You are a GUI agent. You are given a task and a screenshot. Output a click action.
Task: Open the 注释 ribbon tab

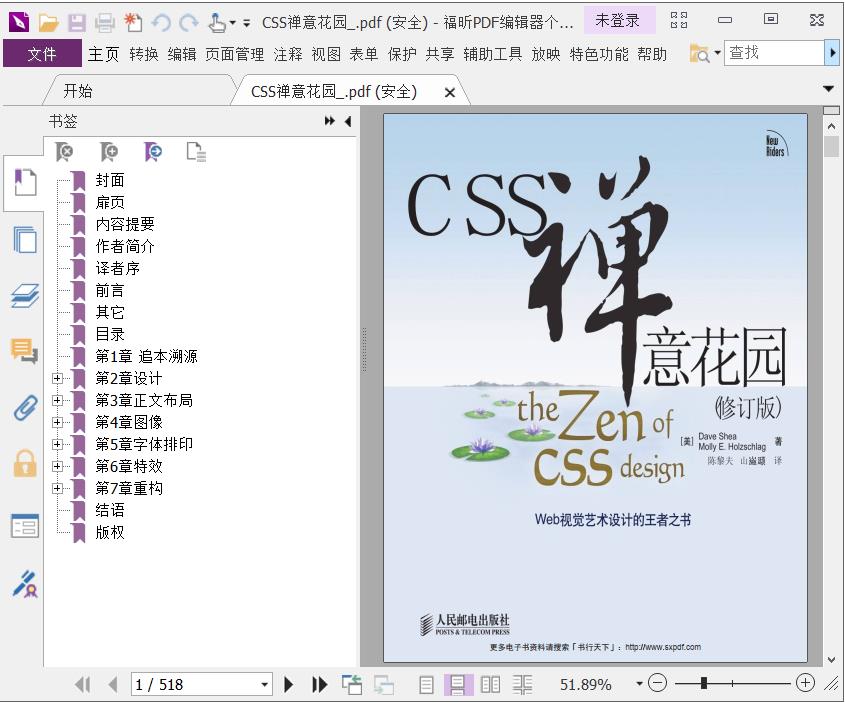(288, 54)
